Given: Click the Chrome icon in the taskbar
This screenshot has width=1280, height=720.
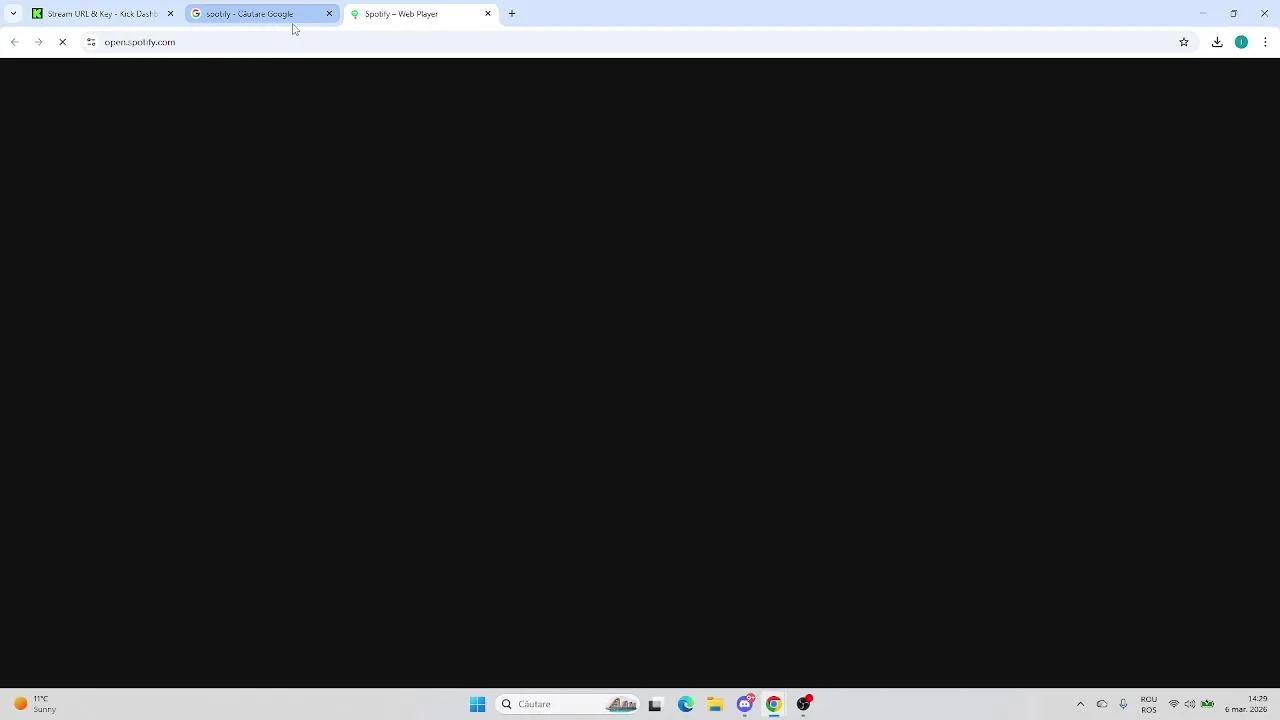Looking at the screenshot, I should (774, 704).
